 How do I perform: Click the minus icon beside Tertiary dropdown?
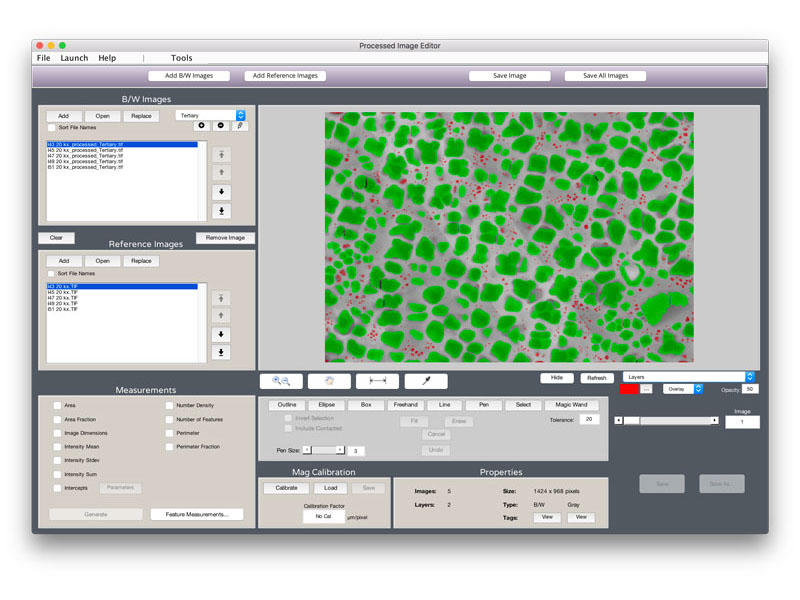221,126
